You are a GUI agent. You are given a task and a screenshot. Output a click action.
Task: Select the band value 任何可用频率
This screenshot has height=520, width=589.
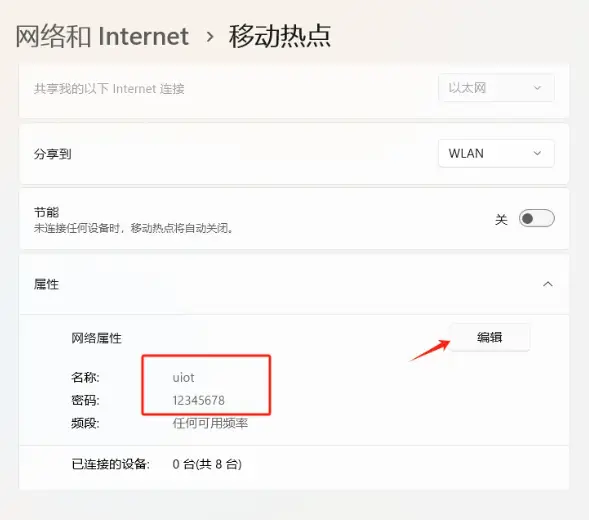click(x=210, y=423)
